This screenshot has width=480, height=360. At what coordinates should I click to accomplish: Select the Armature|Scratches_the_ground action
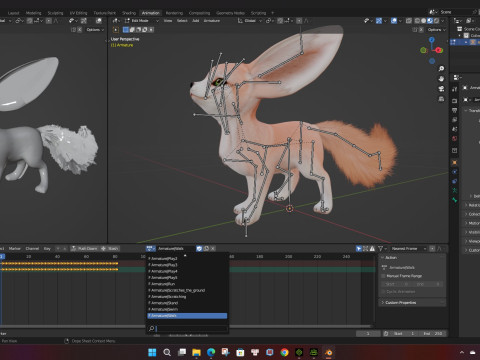(x=187, y=290)
